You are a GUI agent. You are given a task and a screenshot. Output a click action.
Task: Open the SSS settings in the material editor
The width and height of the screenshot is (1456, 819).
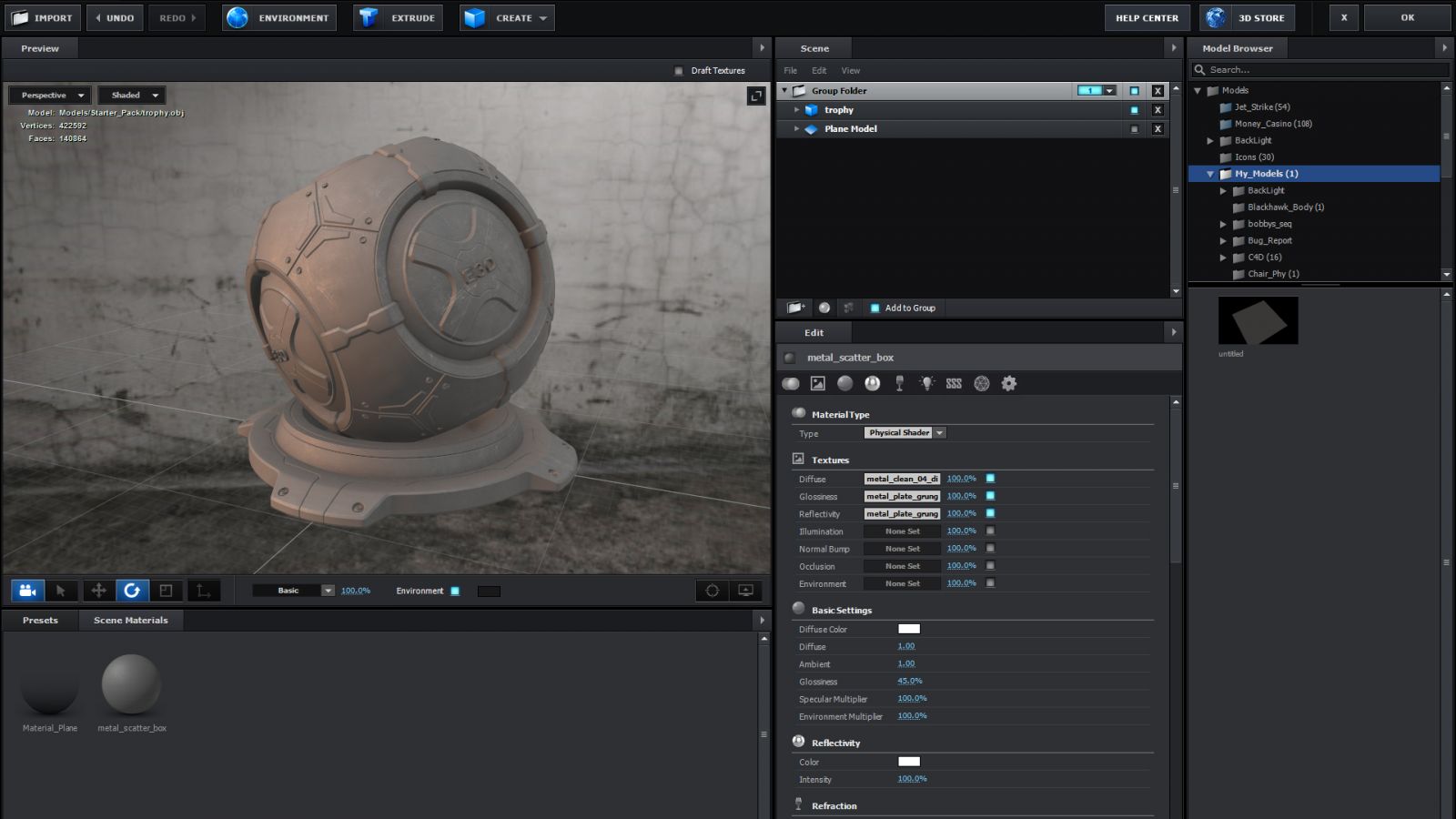[x=954, y=383]
